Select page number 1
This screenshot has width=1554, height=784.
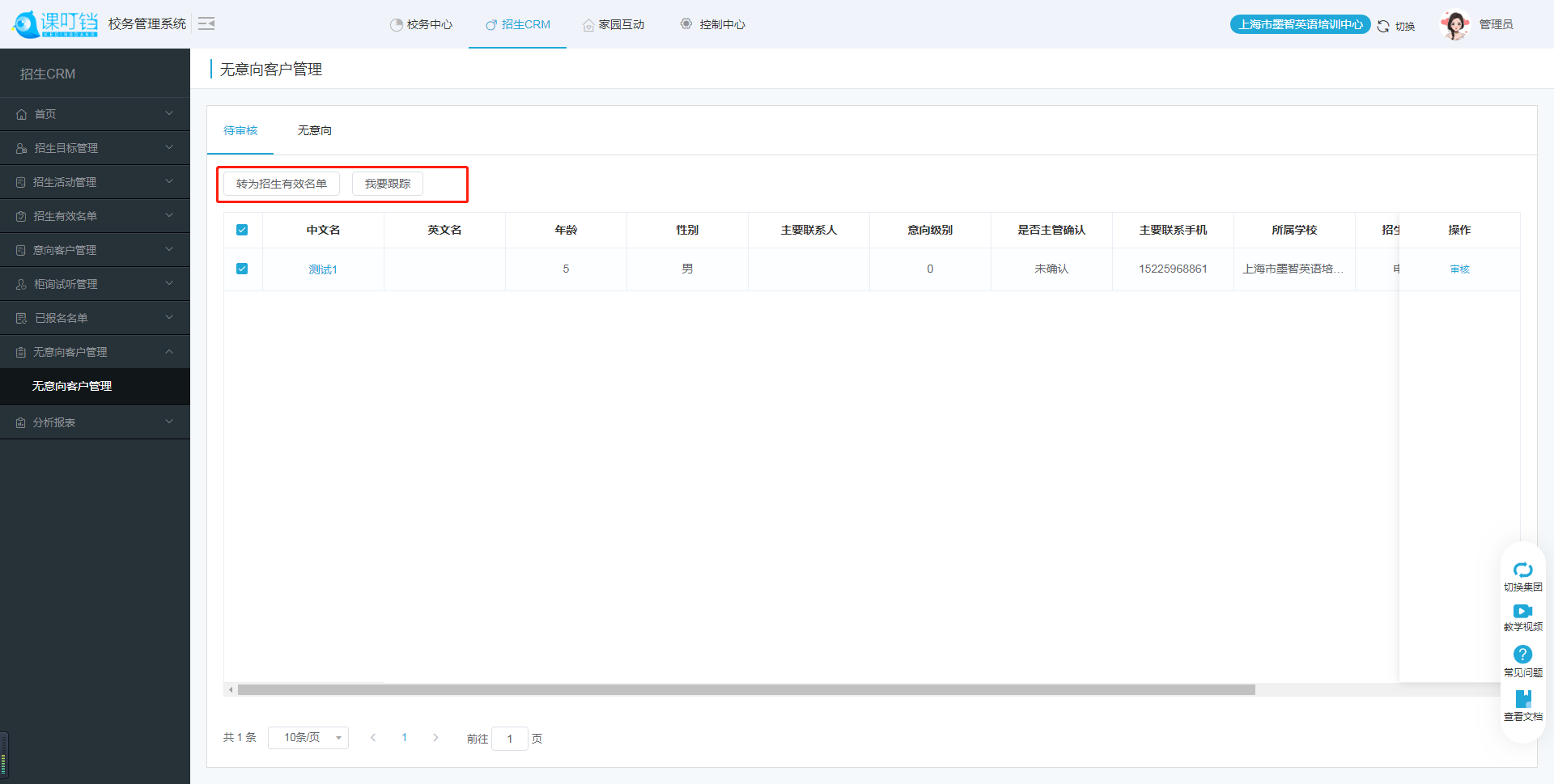(x=405, y=738)
